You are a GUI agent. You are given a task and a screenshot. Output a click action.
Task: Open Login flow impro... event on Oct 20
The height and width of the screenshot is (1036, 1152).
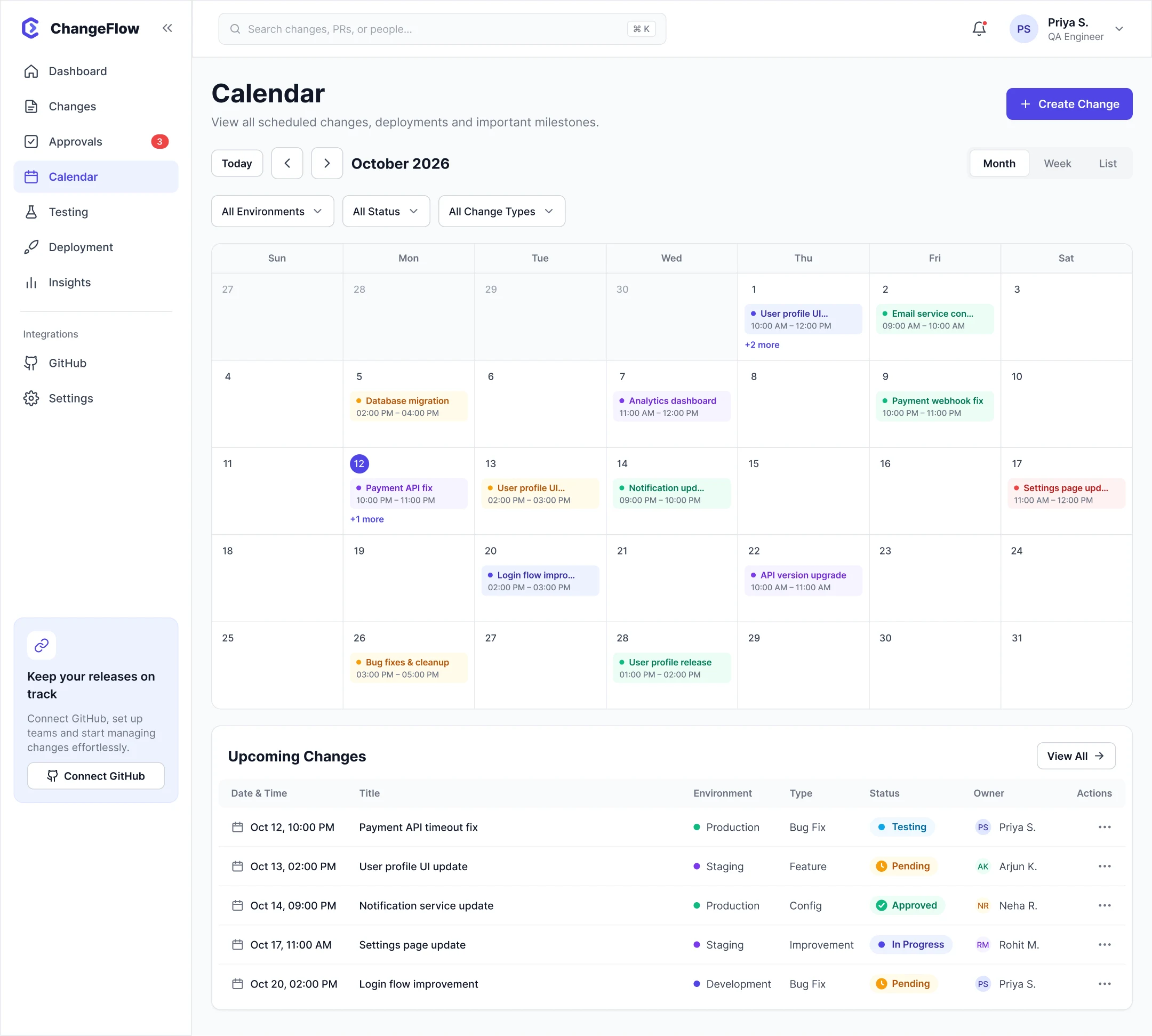click(540, 581)
